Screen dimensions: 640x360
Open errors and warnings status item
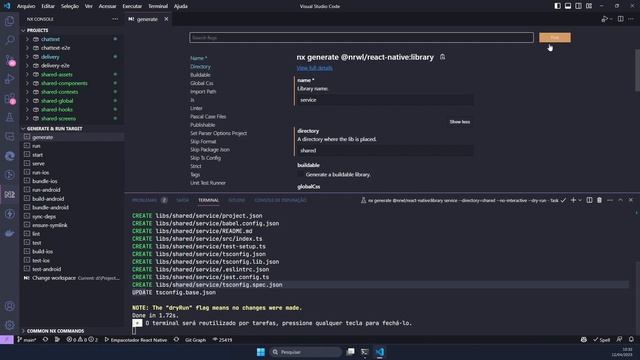82,340
